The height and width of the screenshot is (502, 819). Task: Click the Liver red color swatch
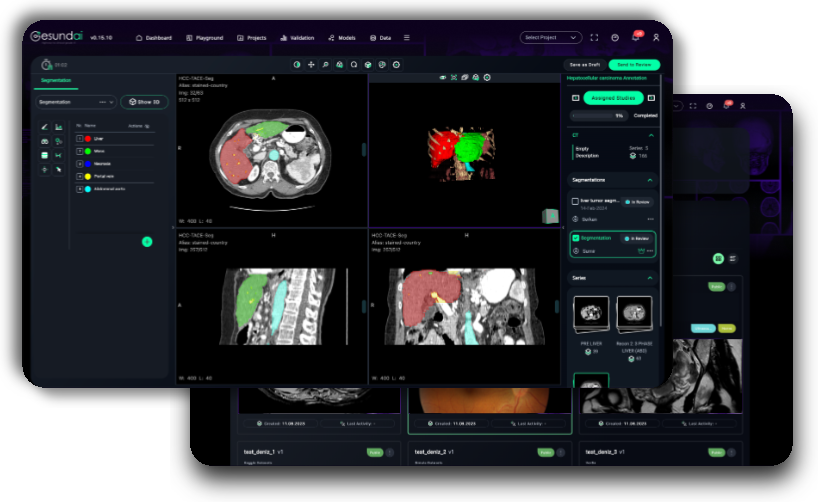pos(88,138)
